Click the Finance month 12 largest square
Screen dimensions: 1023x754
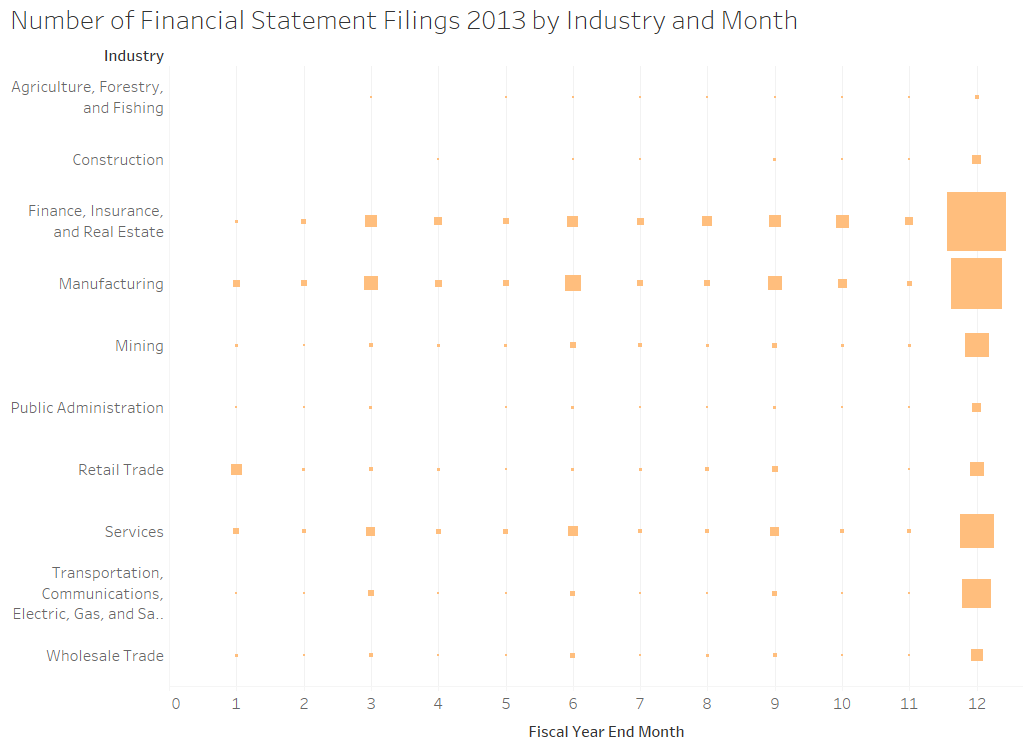point(976,221)
